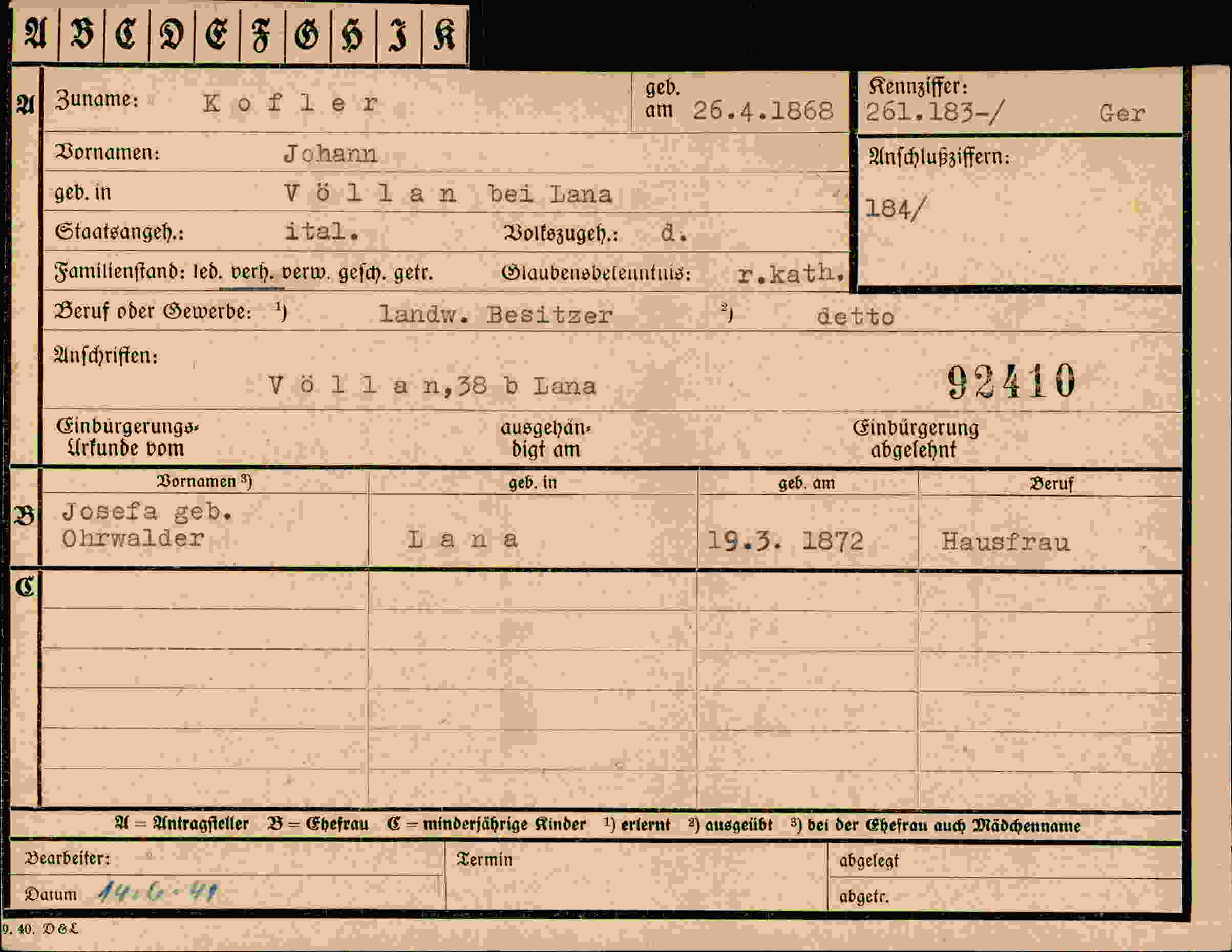Click the 'Bearbeiter:' field label
1232x952 pixels.
67,858
